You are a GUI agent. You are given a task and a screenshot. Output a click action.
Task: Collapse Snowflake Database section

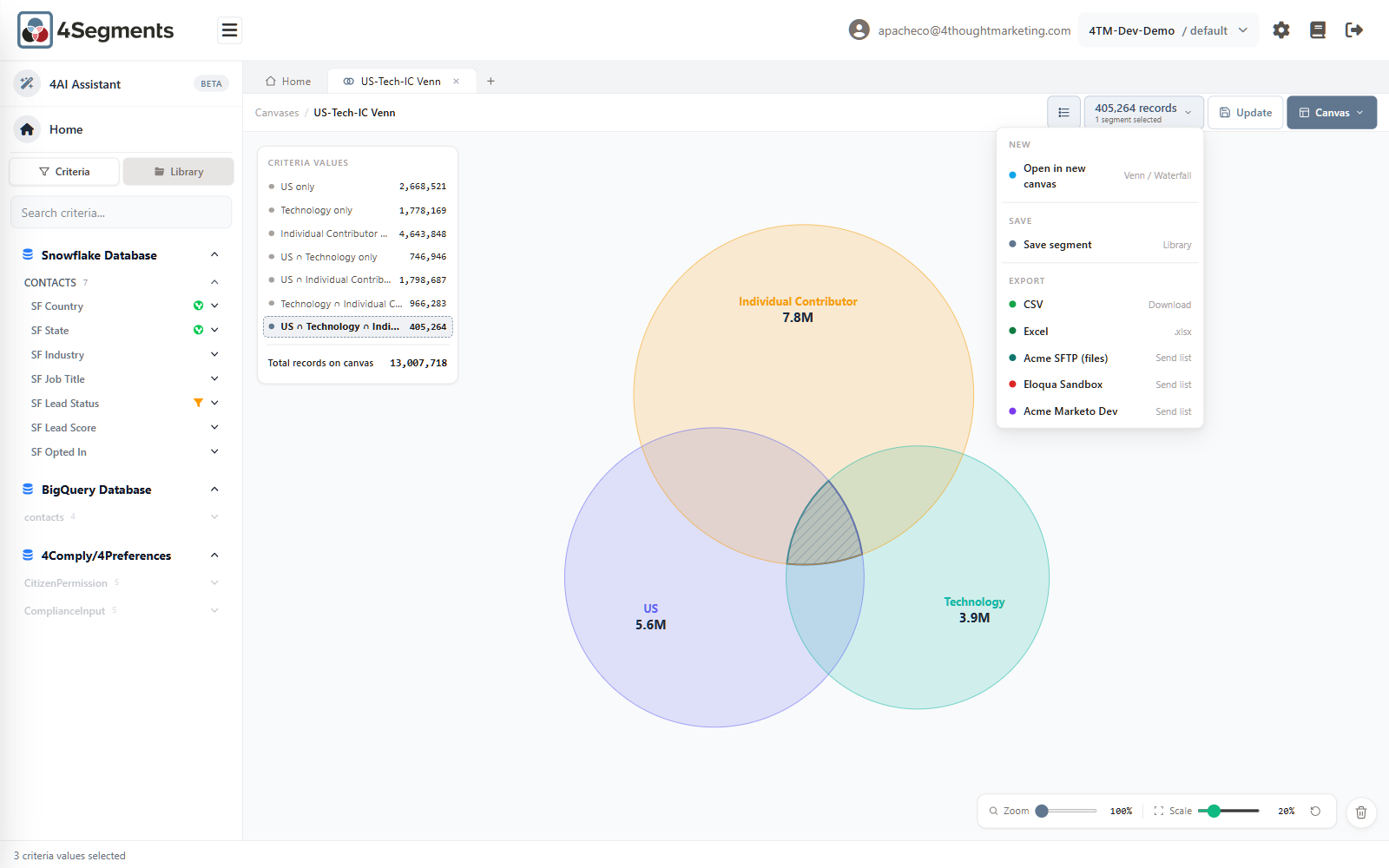click(214, 254)
